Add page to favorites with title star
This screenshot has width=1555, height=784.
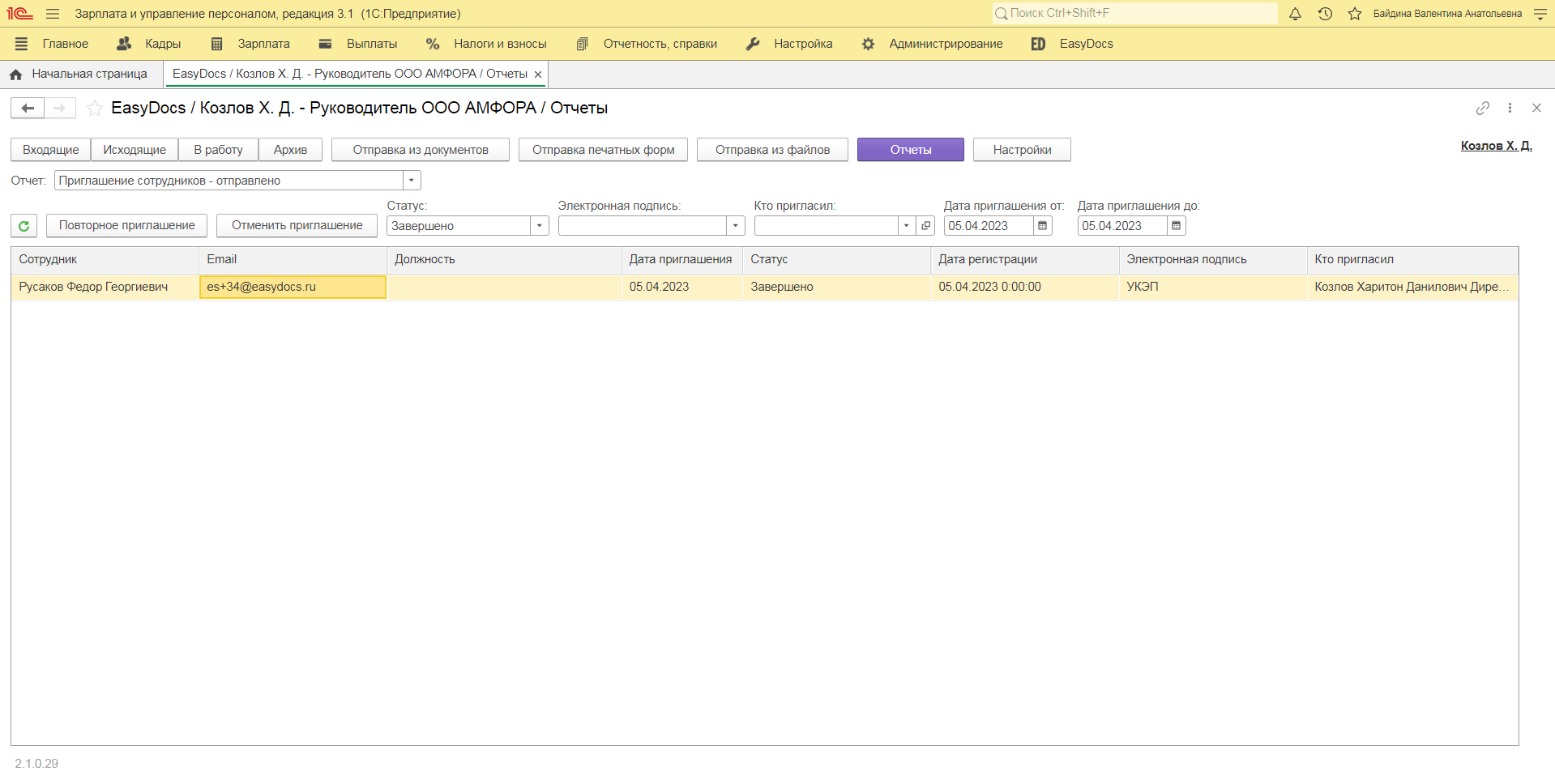coord(95,108)
